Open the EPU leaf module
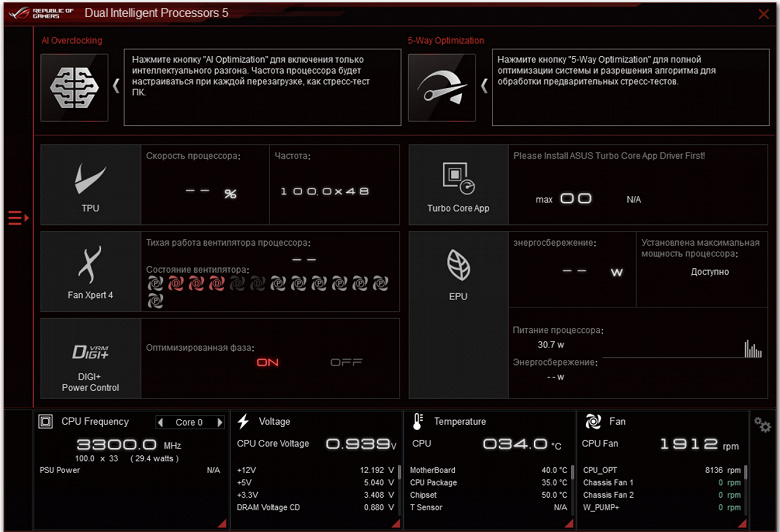Image resolution: width=780 pixels, height=532 pixels. [458, 315]
